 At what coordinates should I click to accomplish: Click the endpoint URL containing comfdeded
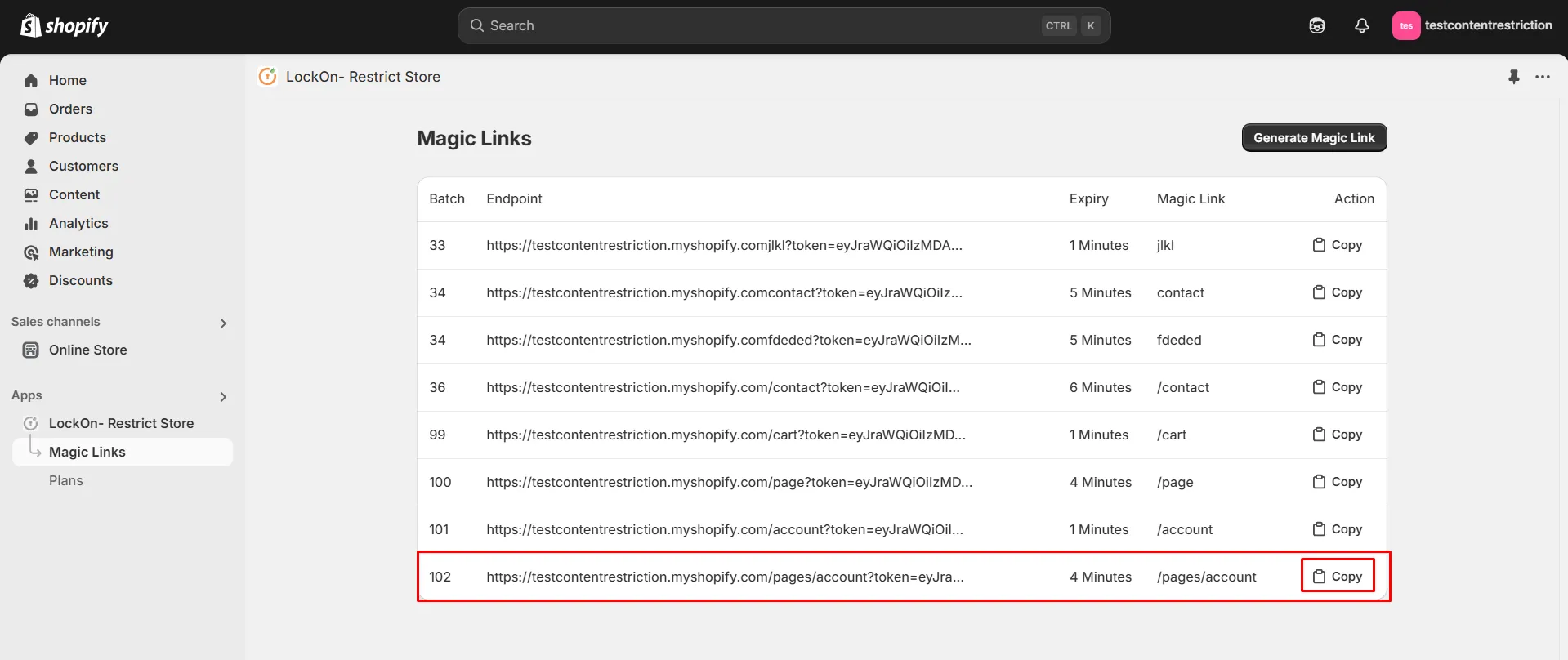point(729,340)
